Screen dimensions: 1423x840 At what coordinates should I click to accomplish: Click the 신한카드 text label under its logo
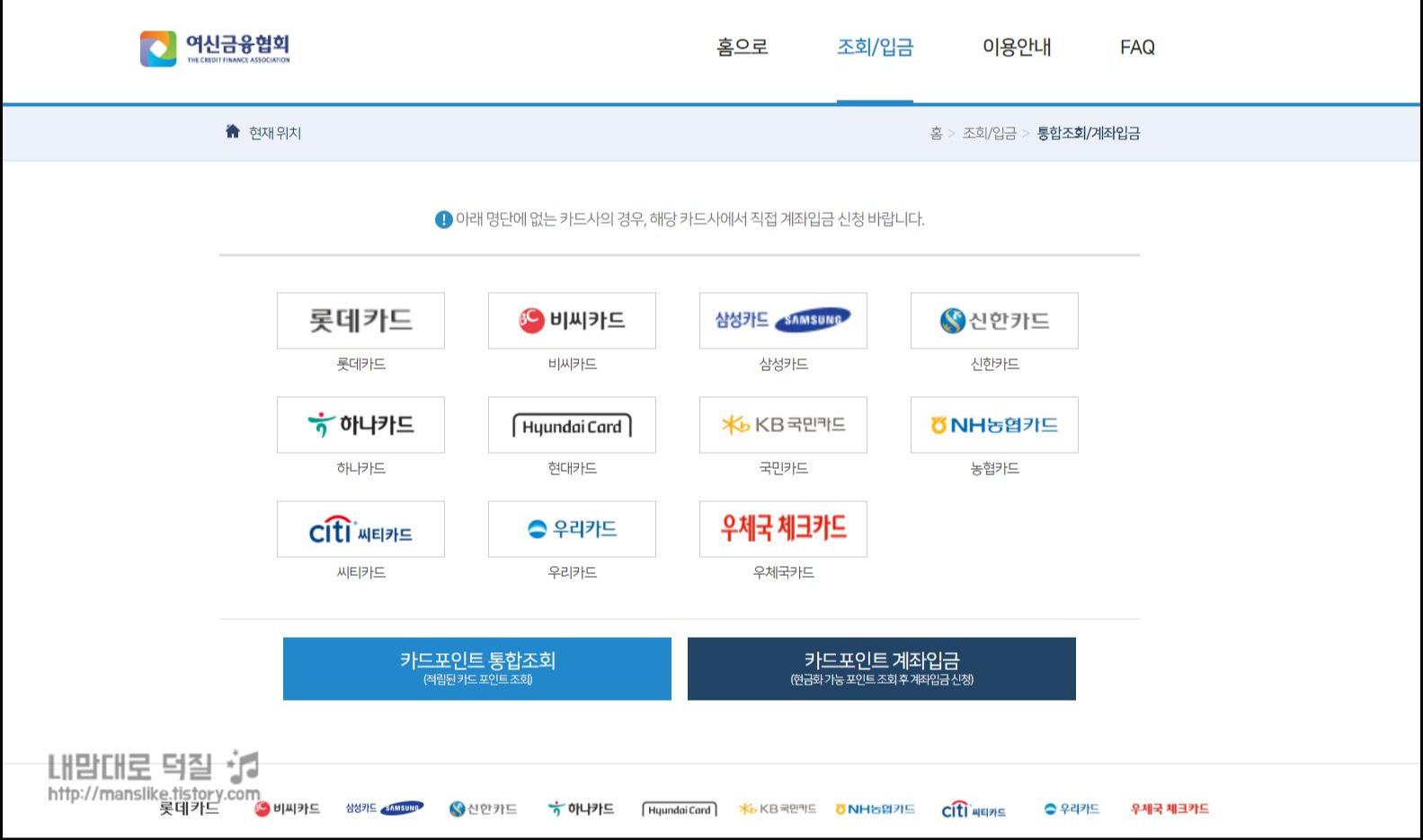click(x=994, y=364)
